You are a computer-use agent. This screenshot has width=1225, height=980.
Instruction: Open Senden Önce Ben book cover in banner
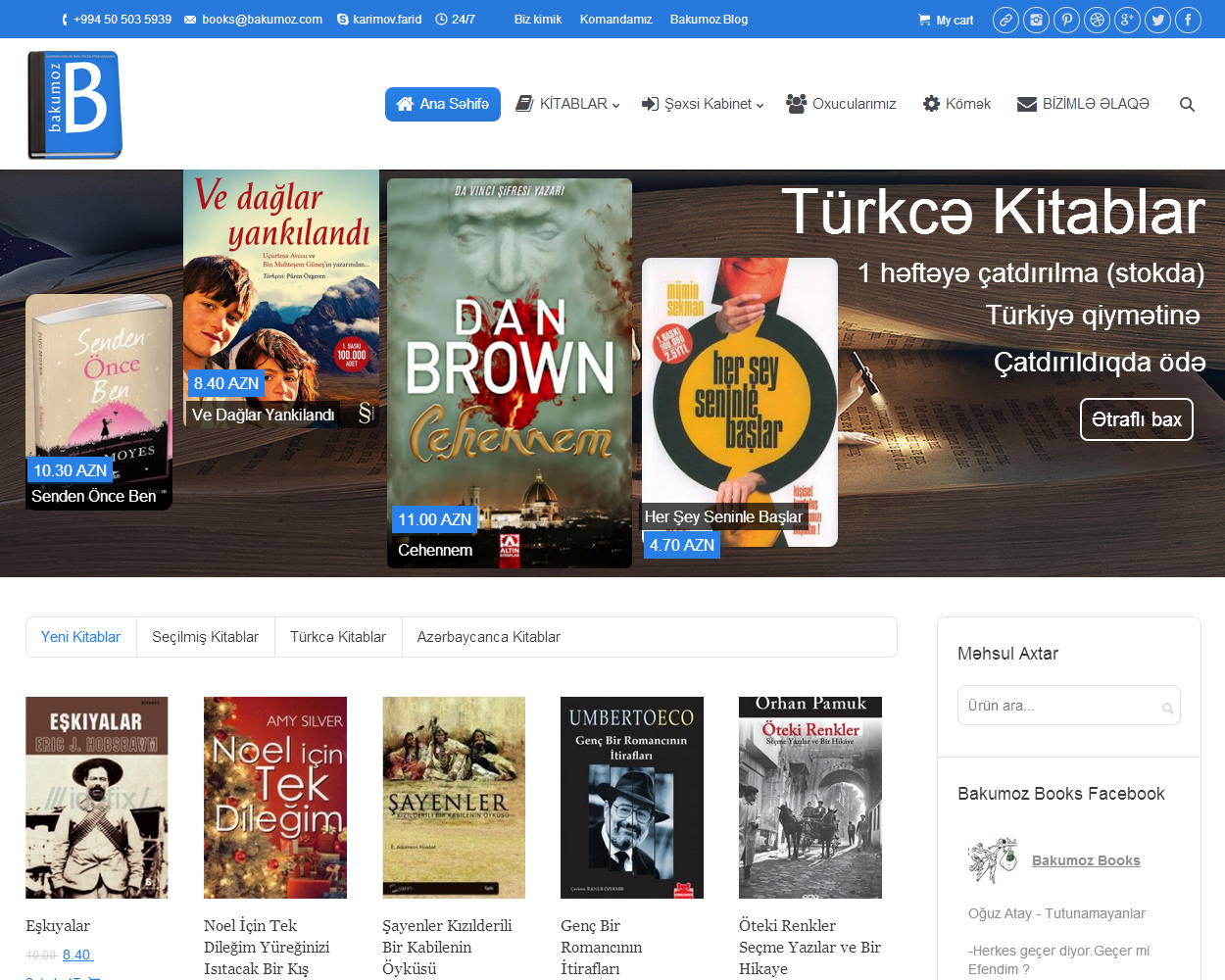99,402
